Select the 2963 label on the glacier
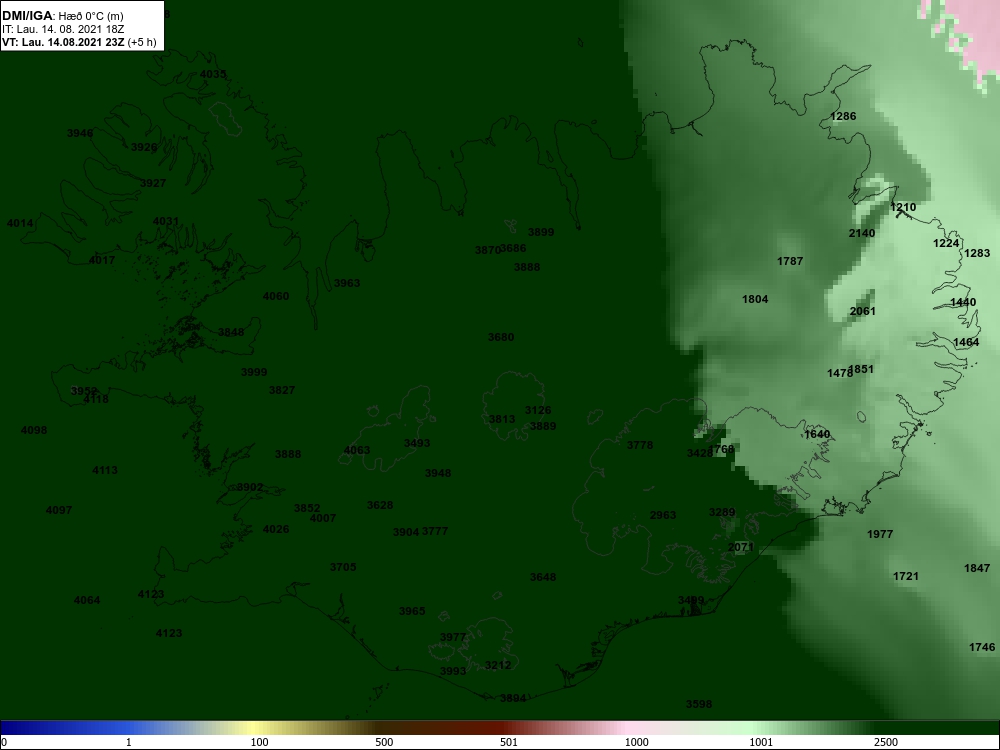The width and height of the screenshot is (1000, 750). point(663,515)
